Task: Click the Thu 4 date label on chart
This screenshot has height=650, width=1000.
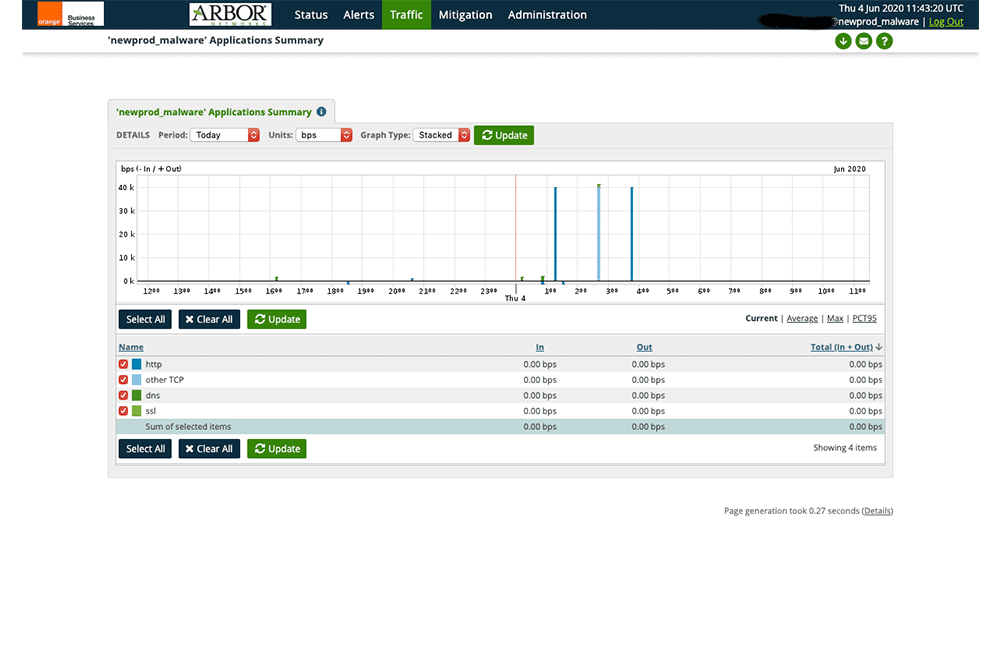Action: (x=515, y=299)
